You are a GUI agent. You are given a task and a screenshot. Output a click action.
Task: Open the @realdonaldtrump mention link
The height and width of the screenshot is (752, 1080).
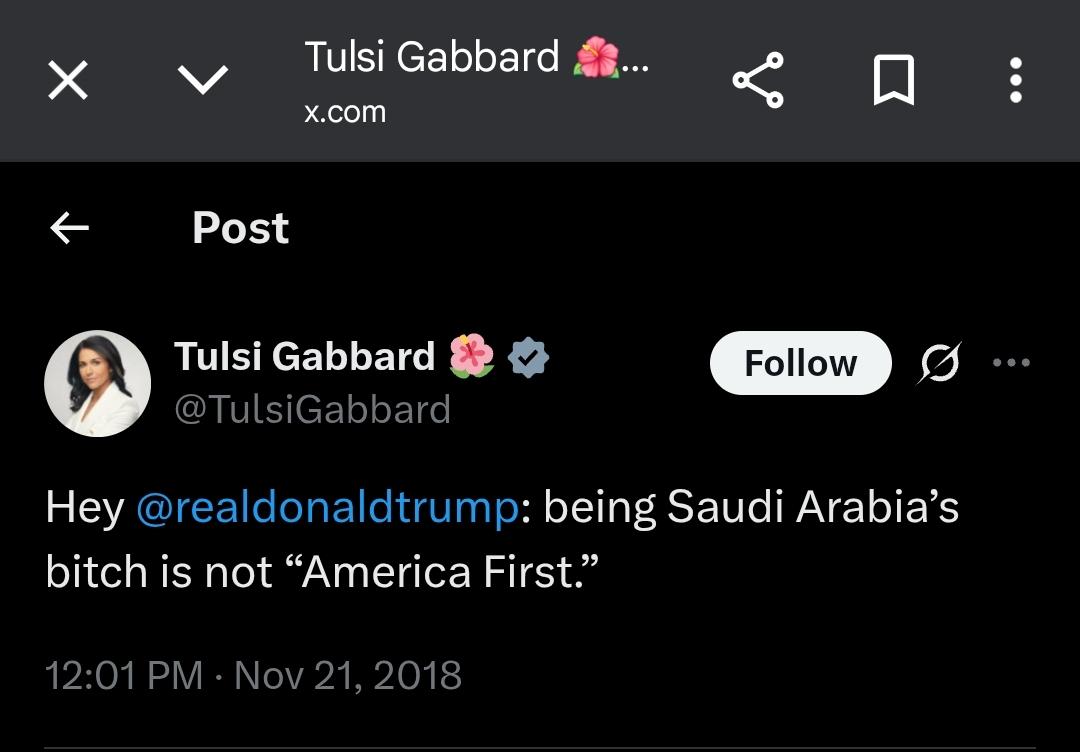pos(327,508)
